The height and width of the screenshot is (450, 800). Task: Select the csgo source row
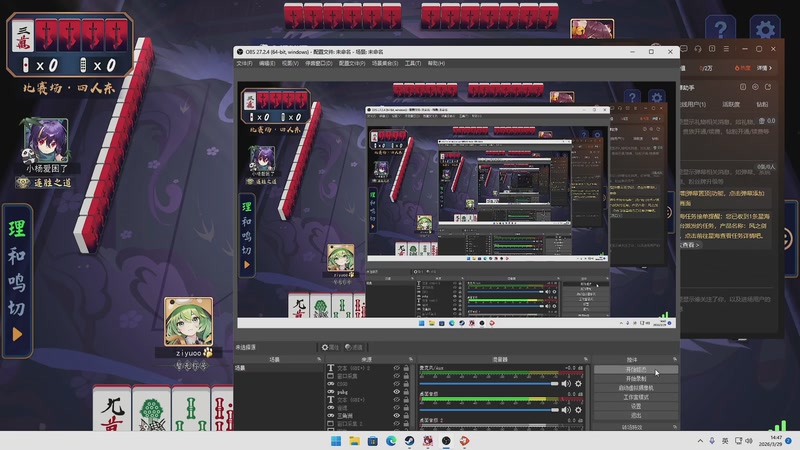tap(369, 384)
